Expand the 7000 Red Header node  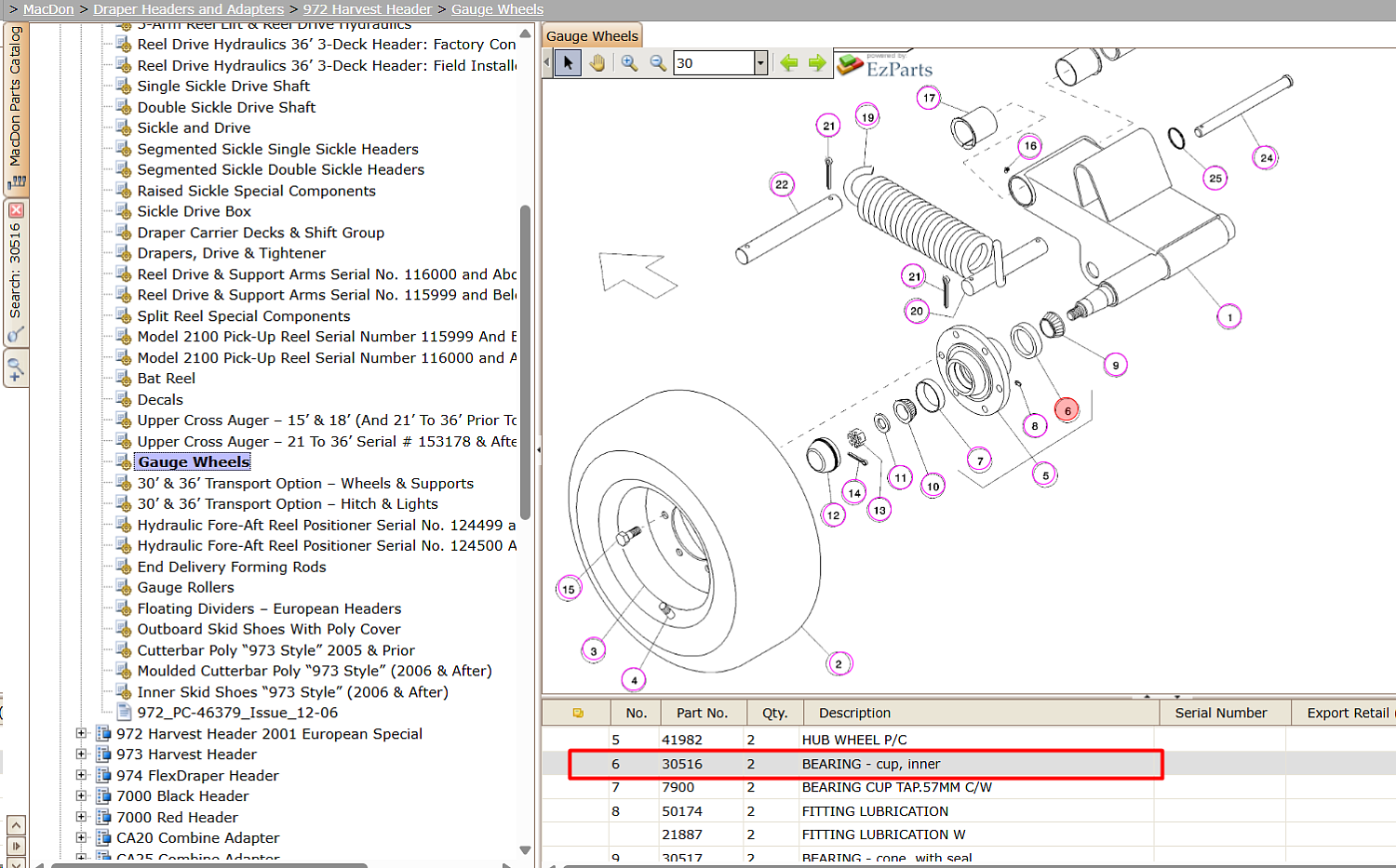tap(81, 817)
